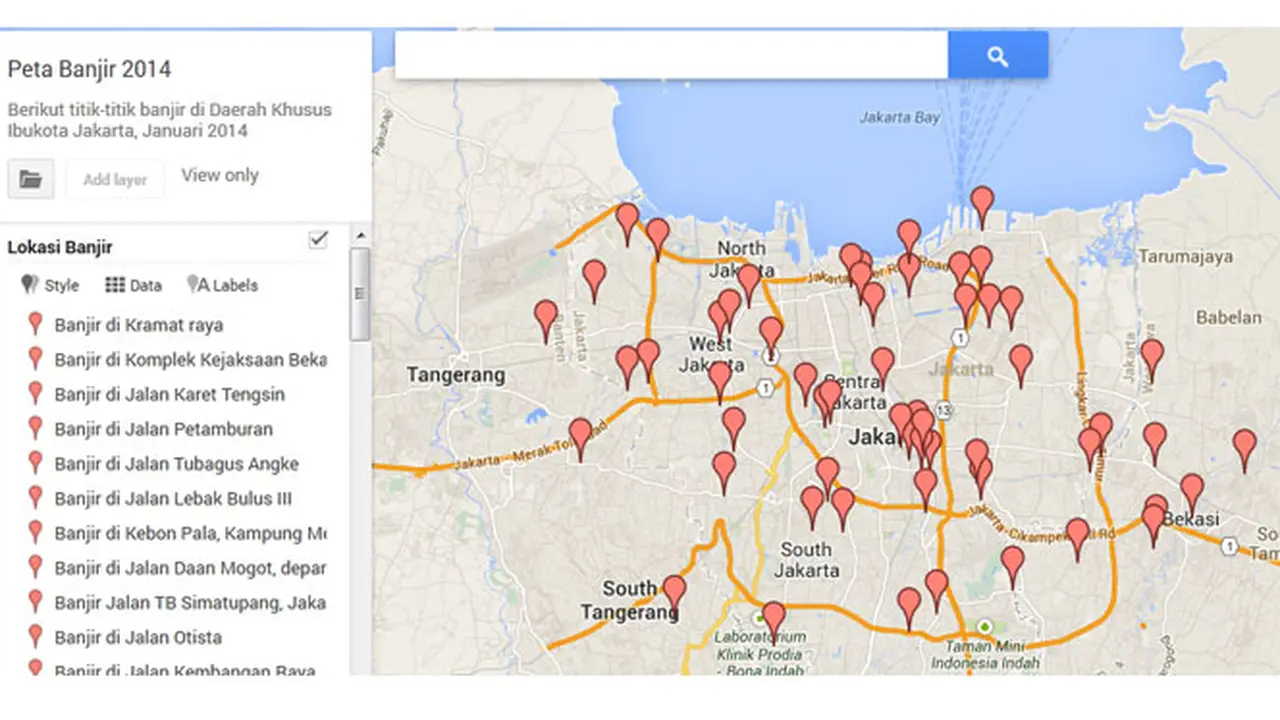Image resolution: width=1280 pixels, height=720 pixels.
Task: Click the pin icon beside Banjir Jalan TB Simatupang
Action: point(36,602)
